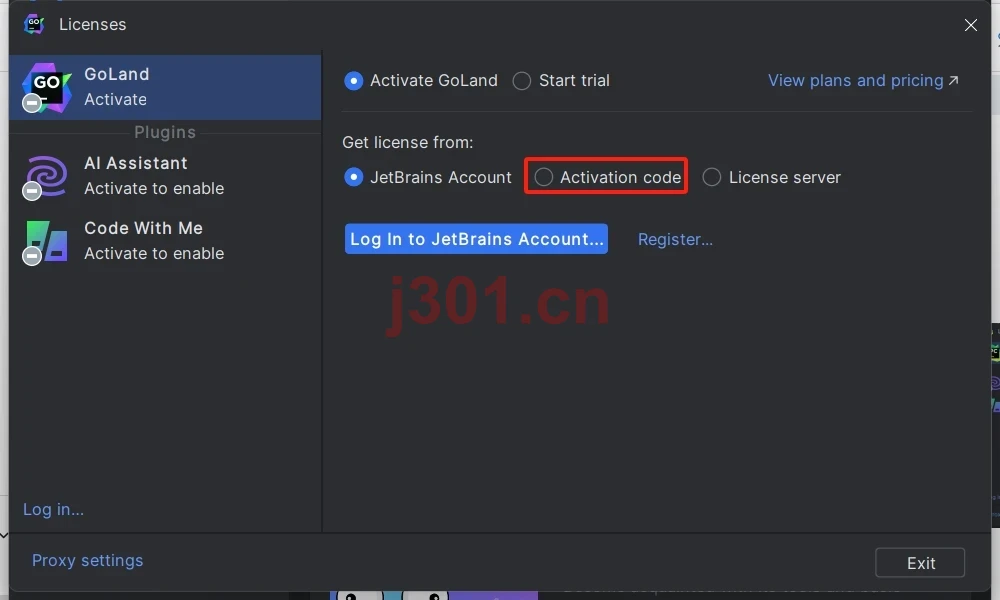Close the Licenses dialog with X

[971, 25]
